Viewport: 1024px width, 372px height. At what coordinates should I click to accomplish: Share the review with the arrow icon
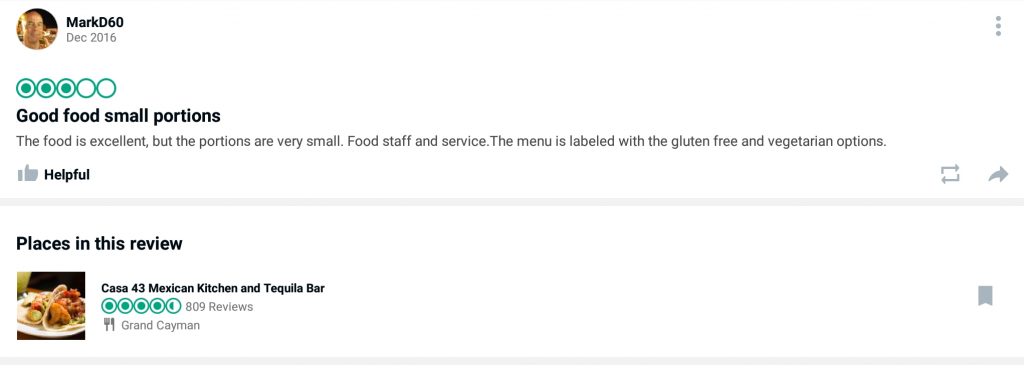998,174
